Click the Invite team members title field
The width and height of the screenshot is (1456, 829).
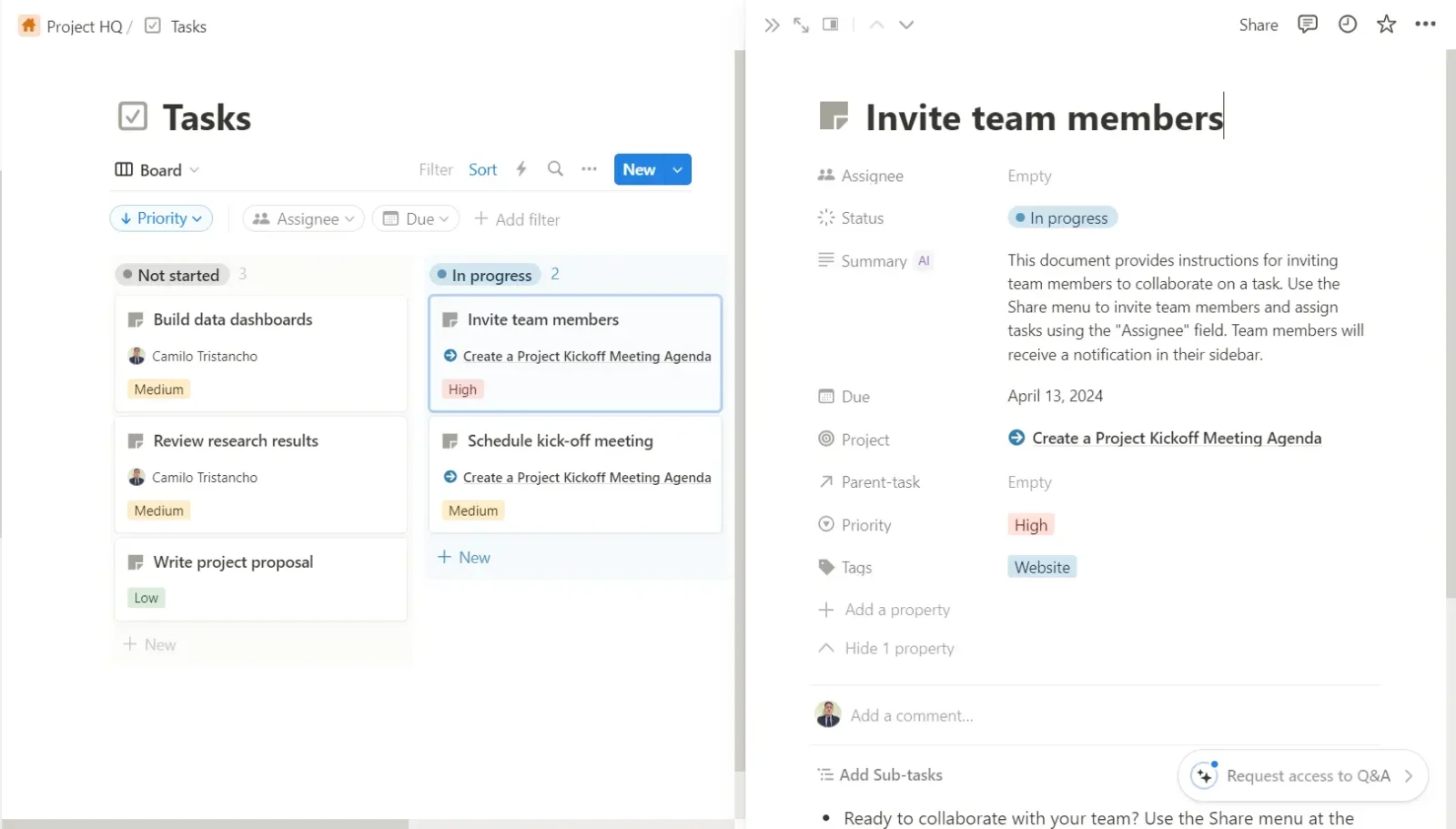(1044, 117)
